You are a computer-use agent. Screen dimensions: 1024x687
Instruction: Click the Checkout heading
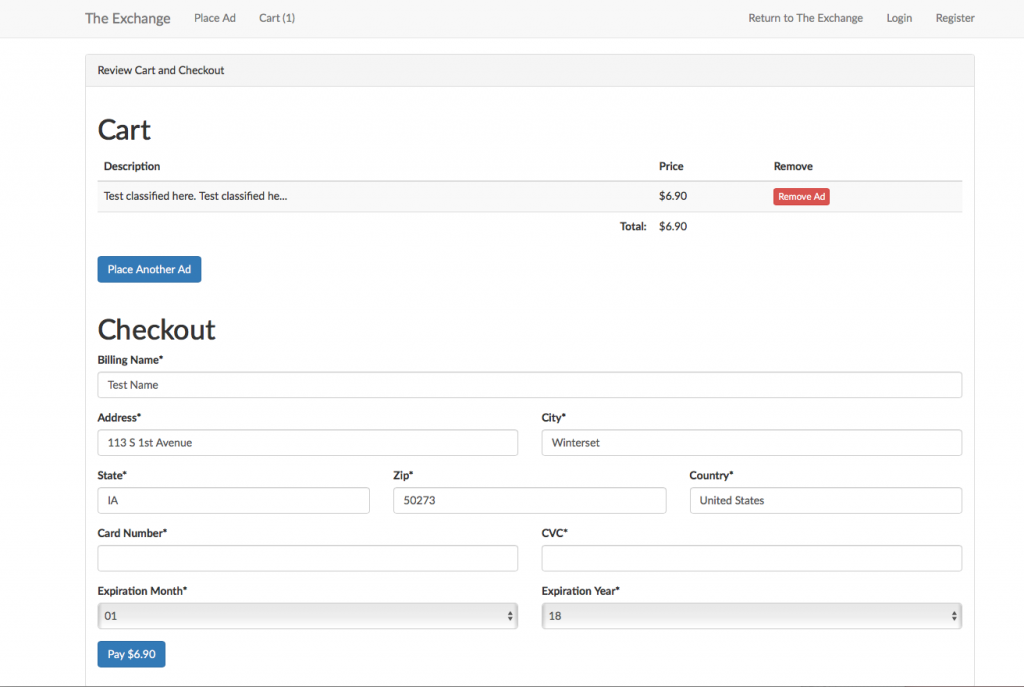click(x=157, y=330)
